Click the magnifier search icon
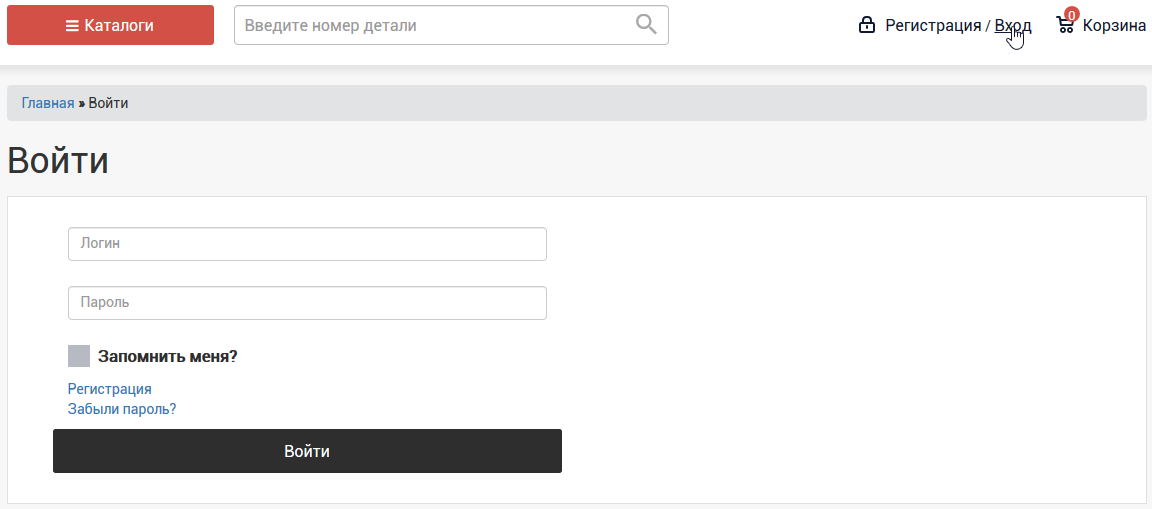This screenshot has width=1152, height=509. pyautogui.click(x=647, y=25)
